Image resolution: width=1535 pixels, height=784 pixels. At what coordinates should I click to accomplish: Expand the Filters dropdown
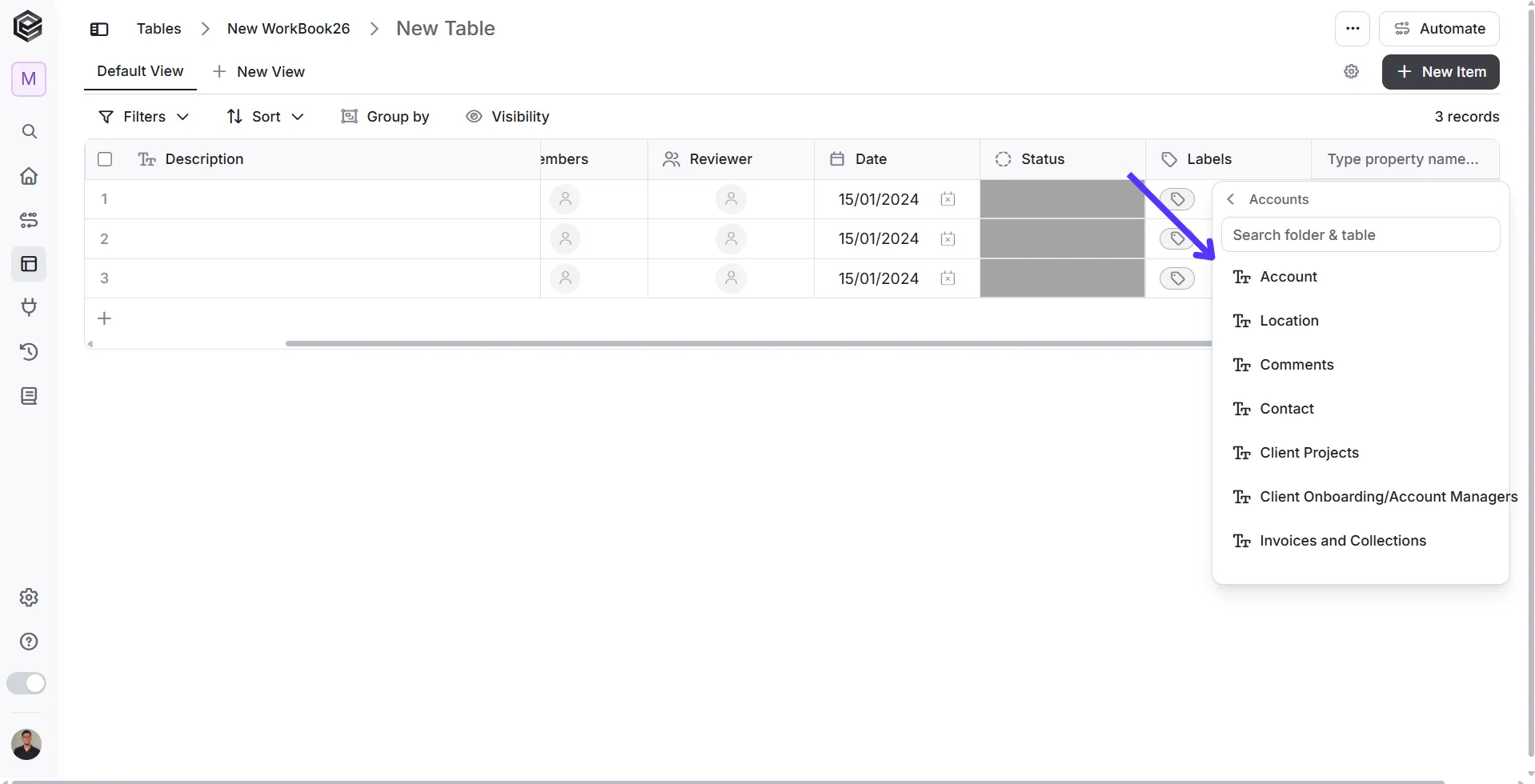(143, 117)
